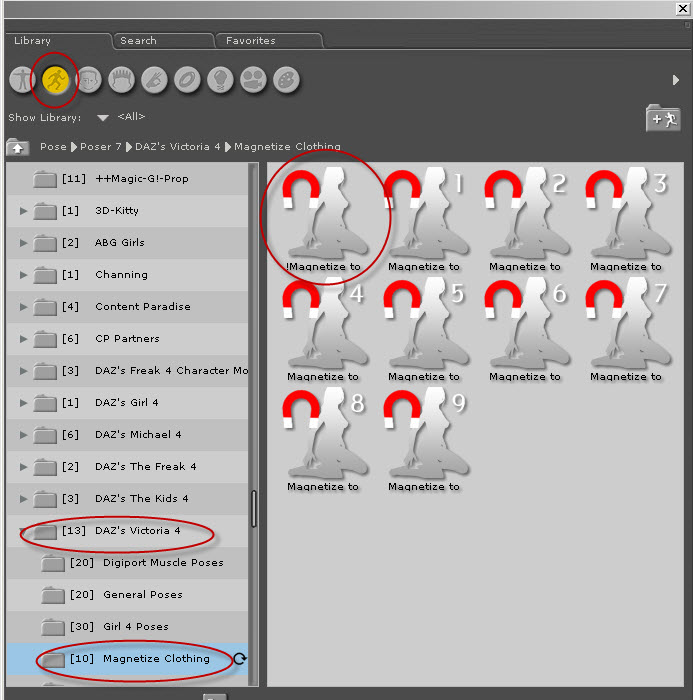Go up one folder level
693x700 pixels.
17,147
